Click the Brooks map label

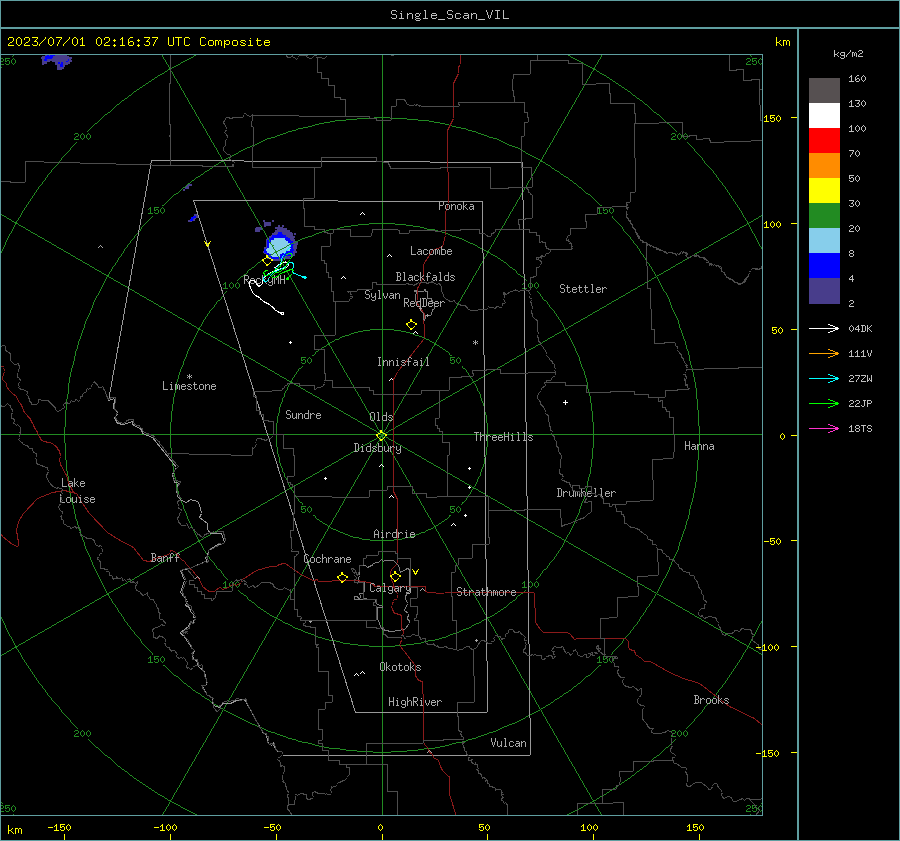(x=711, y=700)
